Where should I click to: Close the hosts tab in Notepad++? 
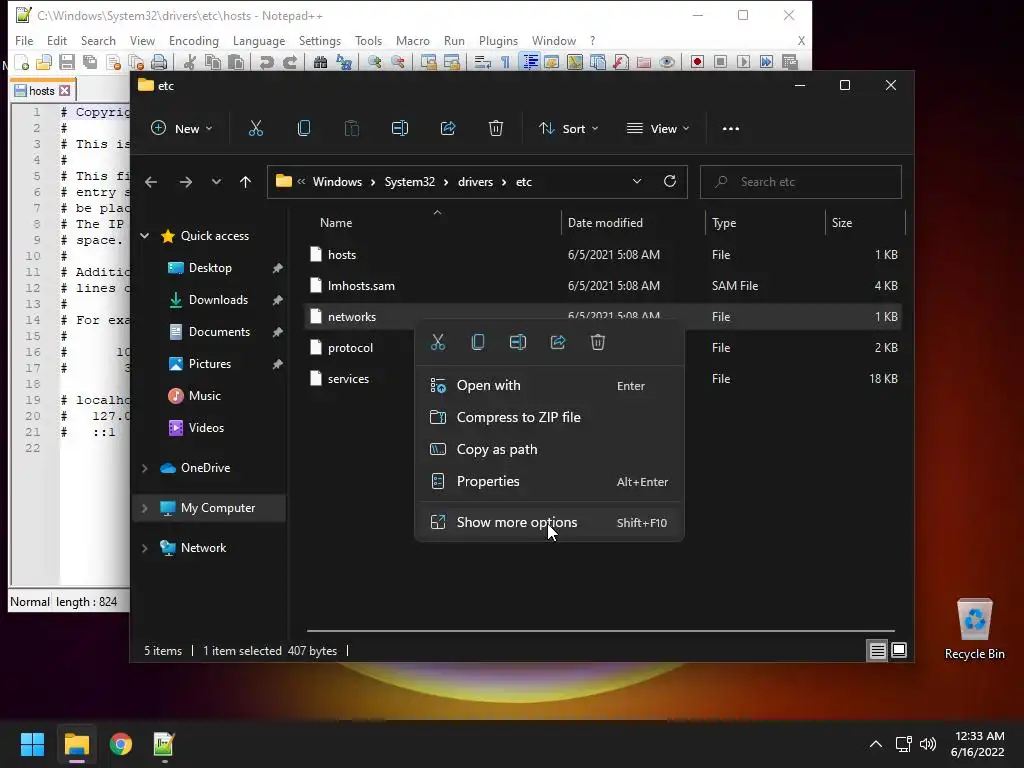click(x=64, y=91)
